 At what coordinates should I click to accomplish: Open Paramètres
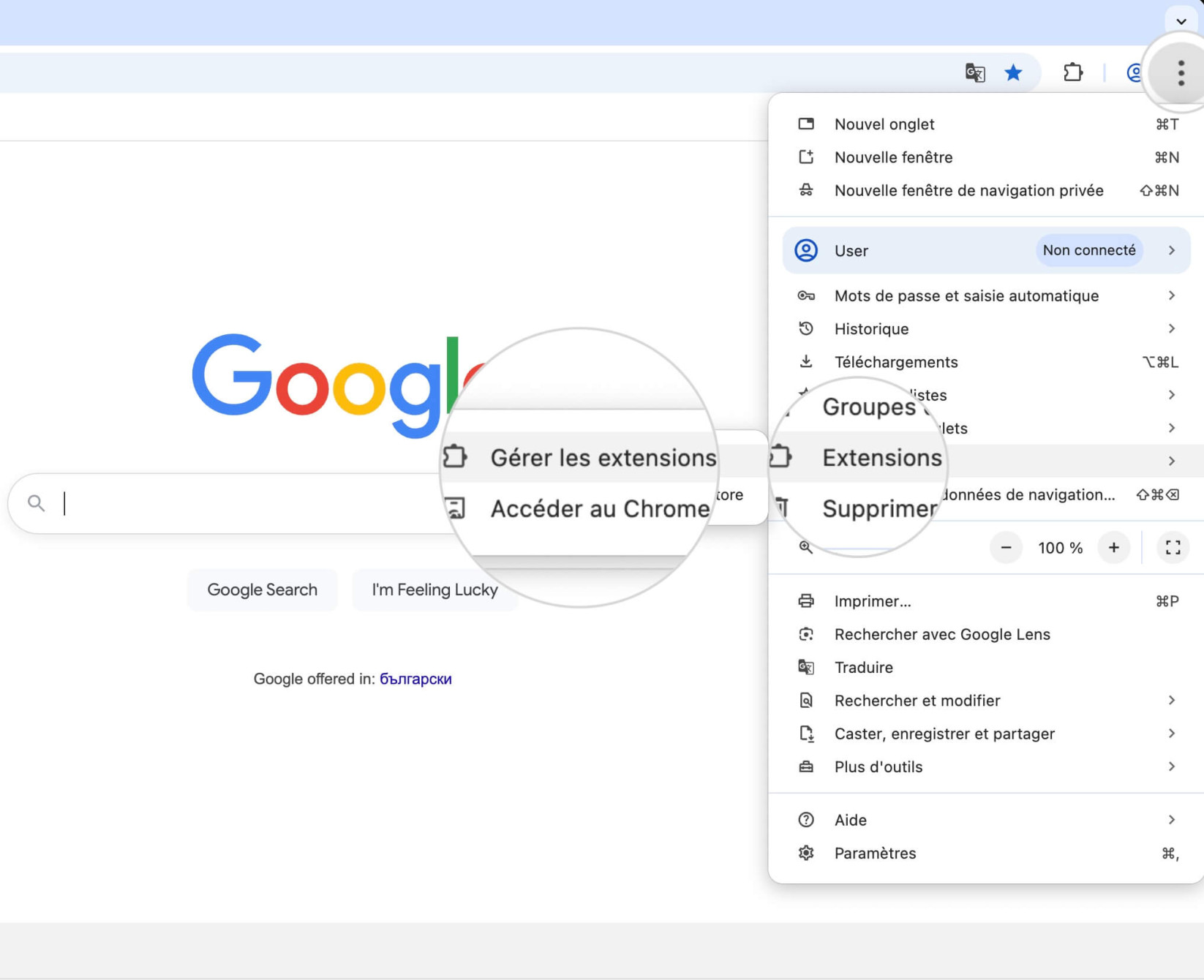986,853
